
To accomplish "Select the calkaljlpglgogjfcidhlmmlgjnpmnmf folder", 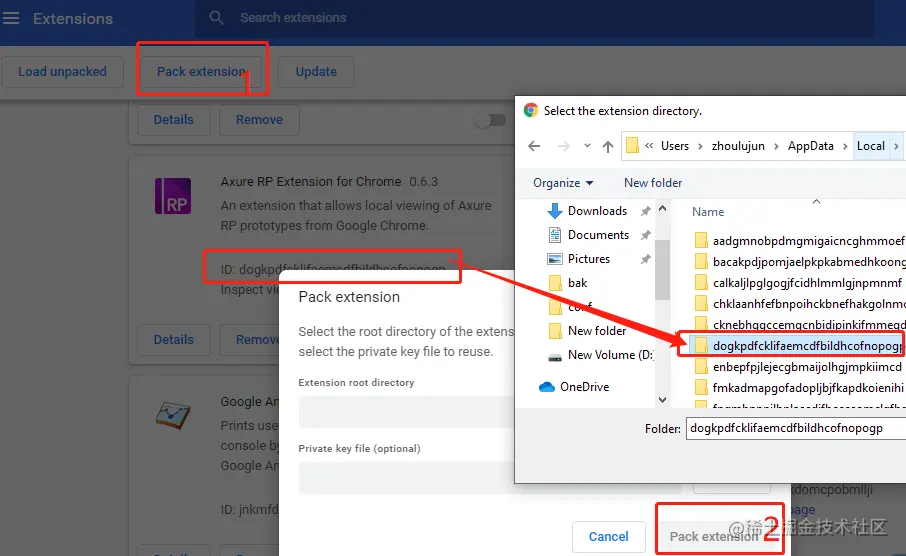I will (x=800, y=283).
